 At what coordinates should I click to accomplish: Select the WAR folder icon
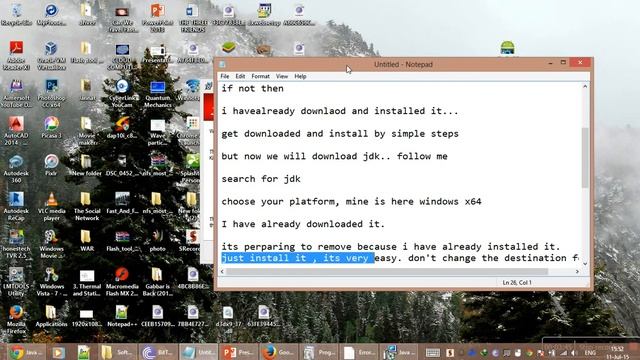(87, 241)
